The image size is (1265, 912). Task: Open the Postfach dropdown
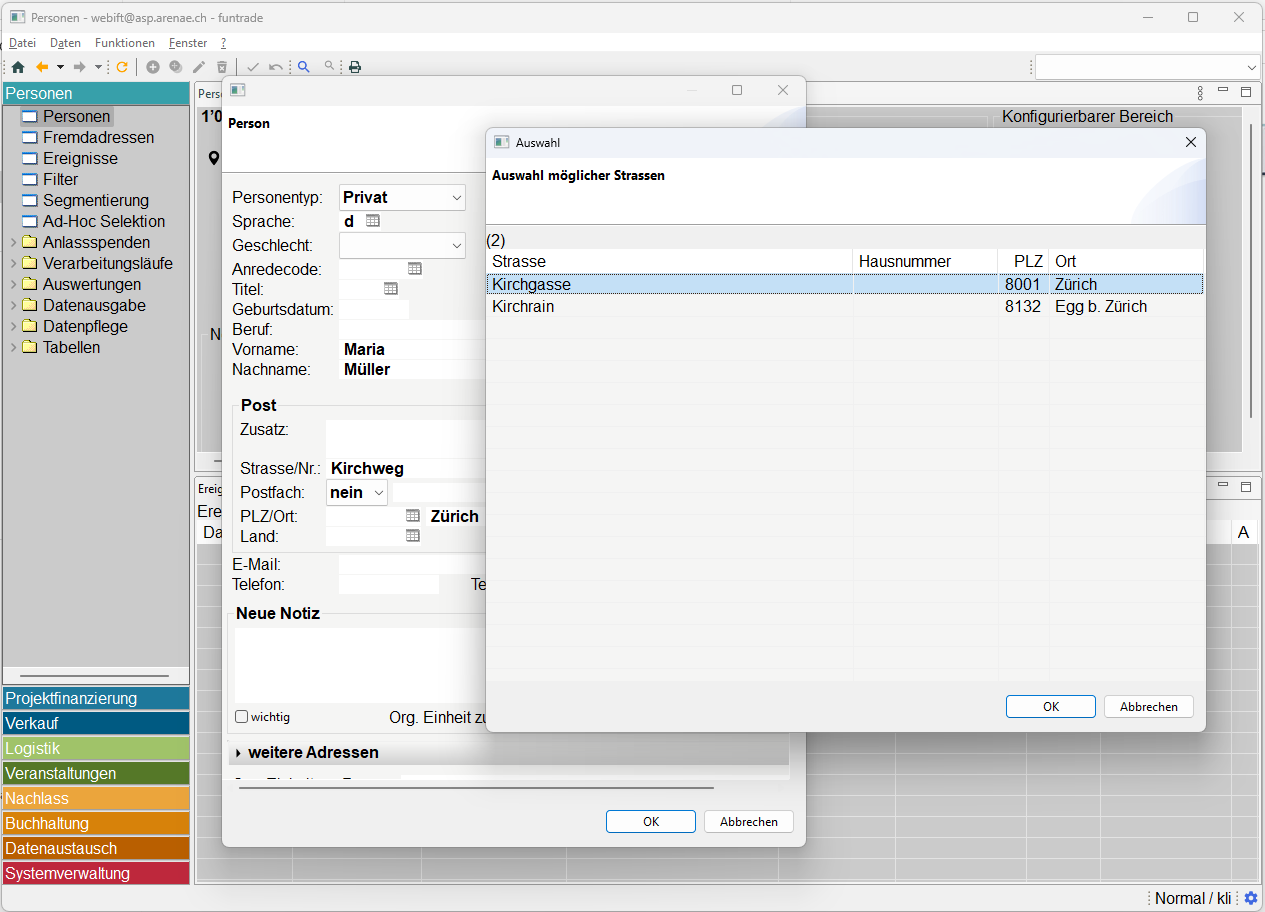(x=357, y=493)
